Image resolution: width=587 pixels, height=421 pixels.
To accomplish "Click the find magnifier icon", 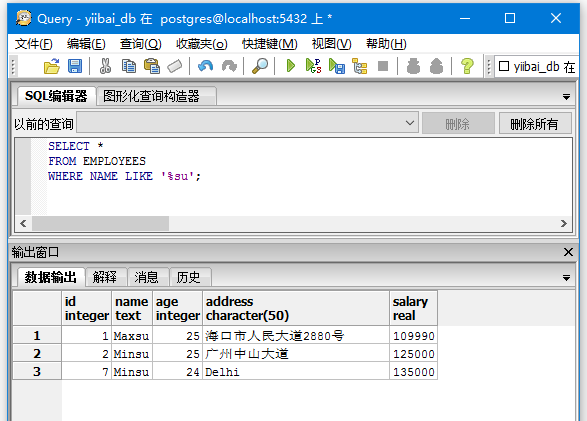I will (260, 66).
